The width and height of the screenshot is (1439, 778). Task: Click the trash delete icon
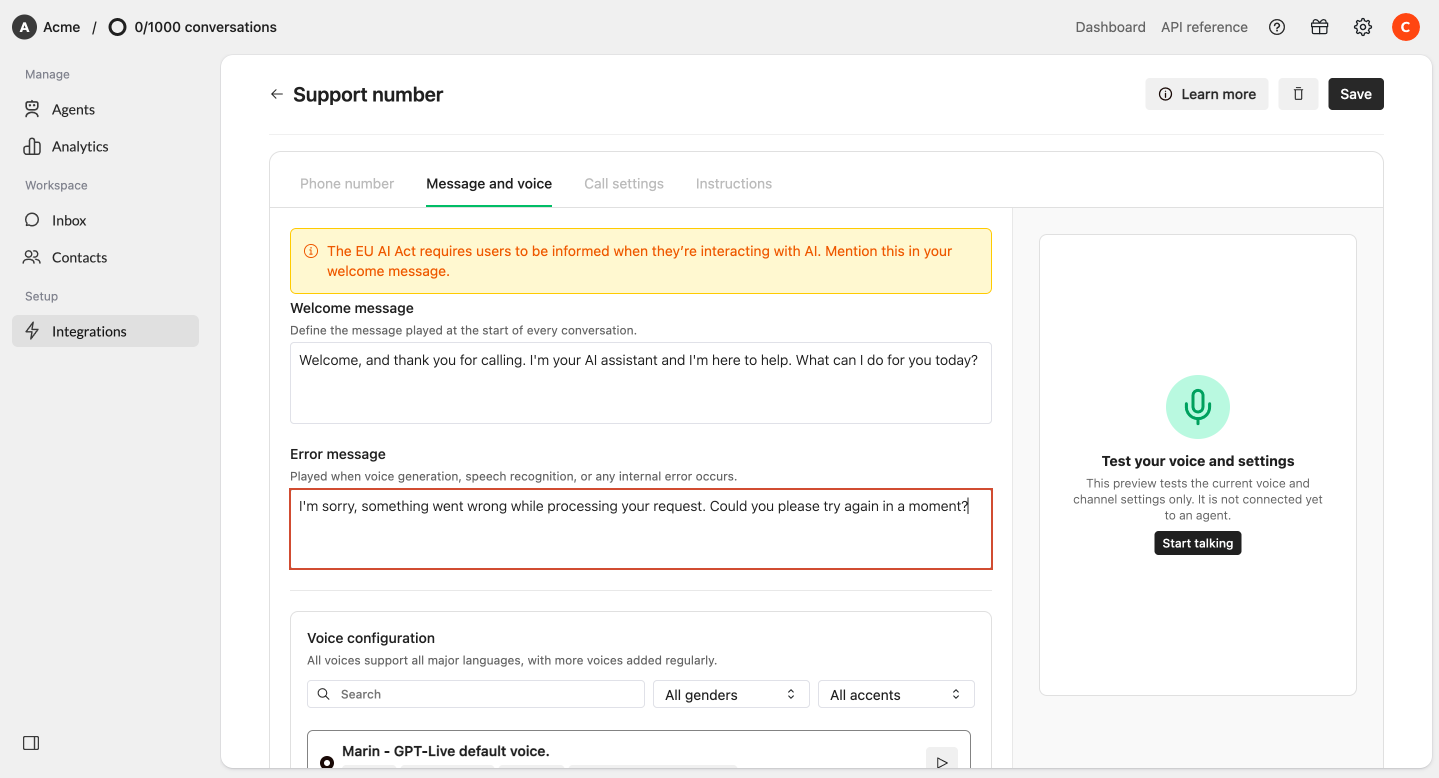pyautogui.click(x=1298, y=94)
